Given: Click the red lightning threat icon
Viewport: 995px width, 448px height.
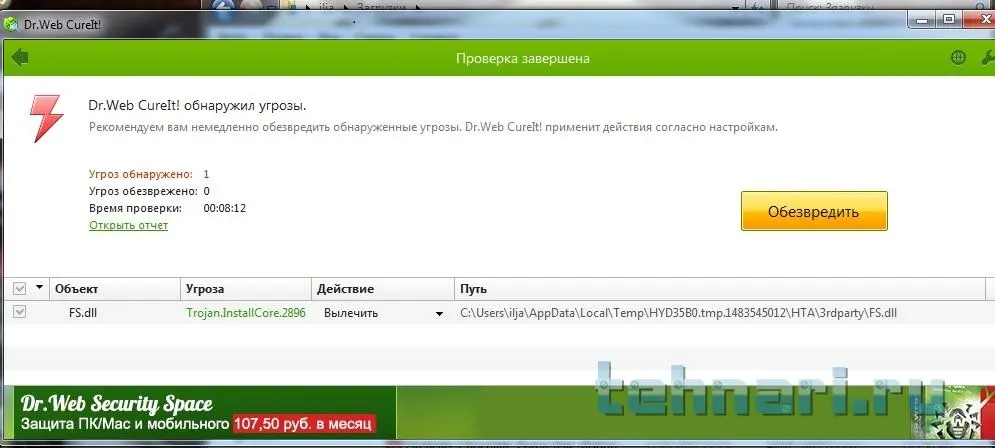Looking at the screenshot, I should [x=46, y=119].
